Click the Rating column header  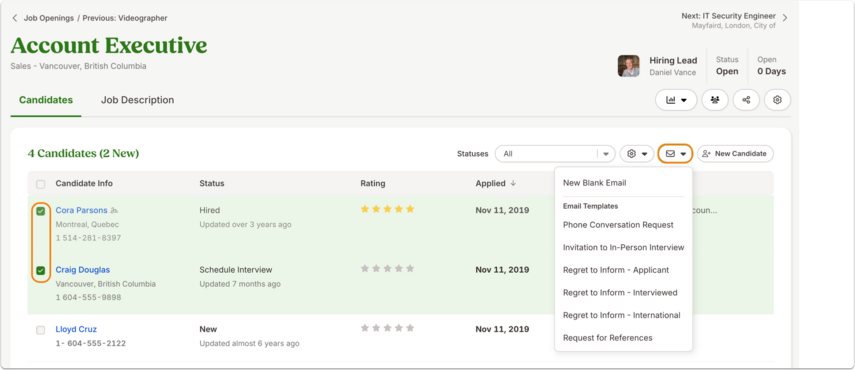click(x=372, y=184)
